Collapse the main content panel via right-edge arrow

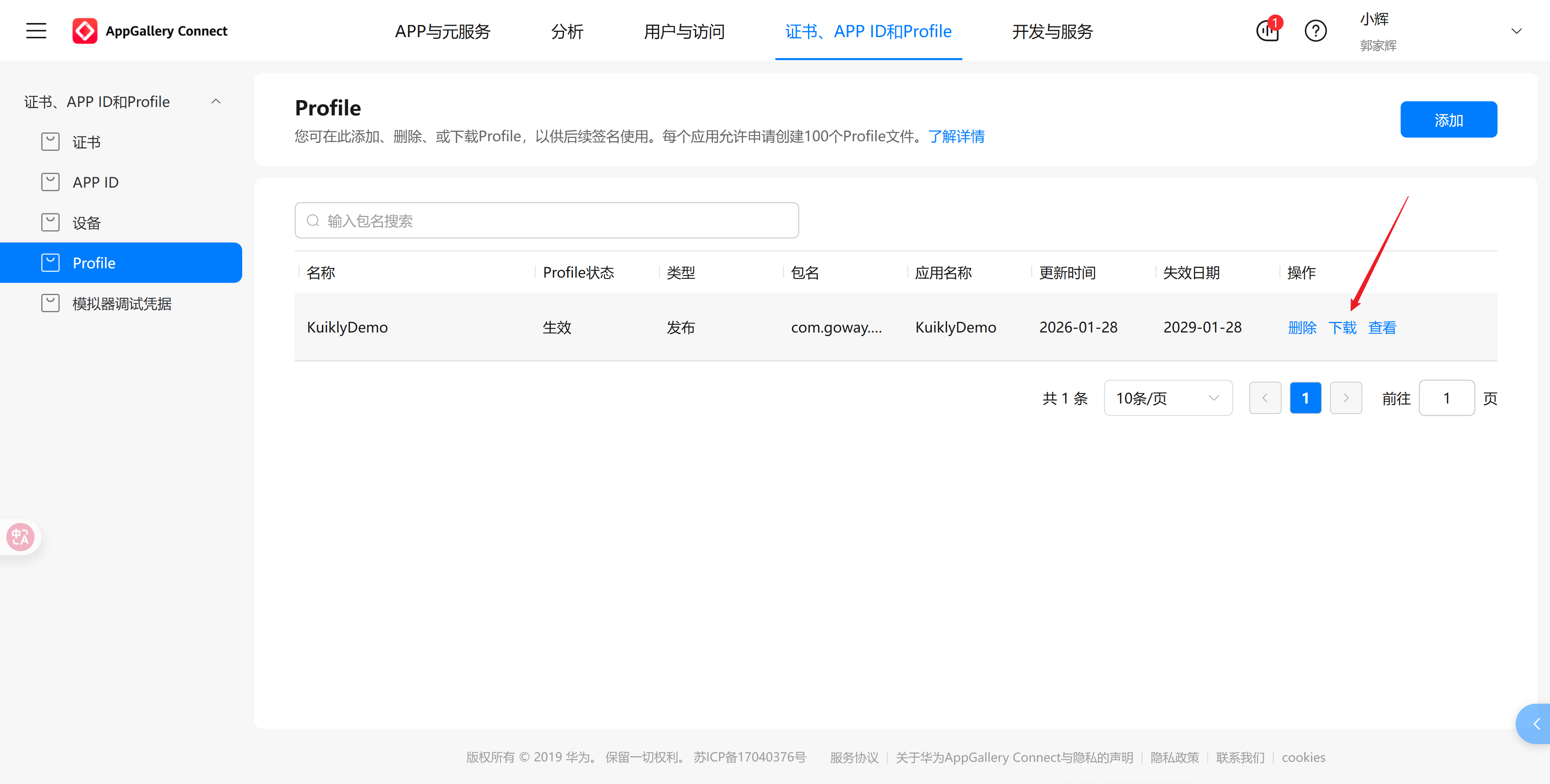[1538, 724]
